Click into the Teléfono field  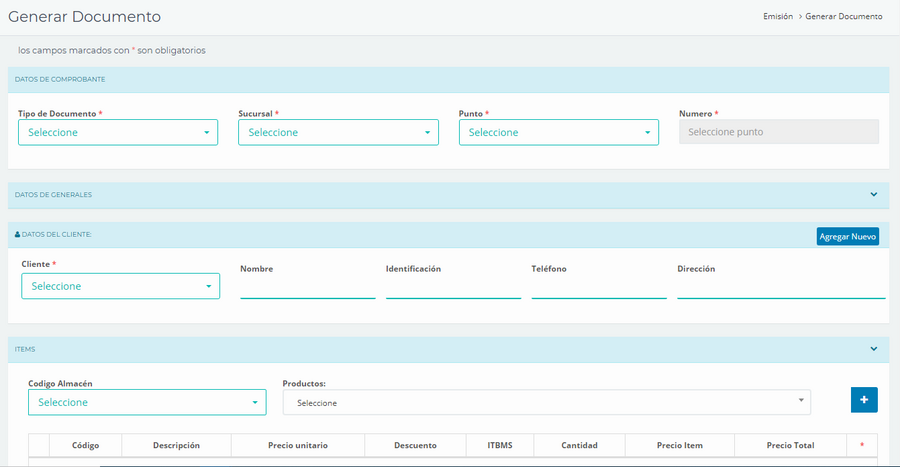point(598,288)
